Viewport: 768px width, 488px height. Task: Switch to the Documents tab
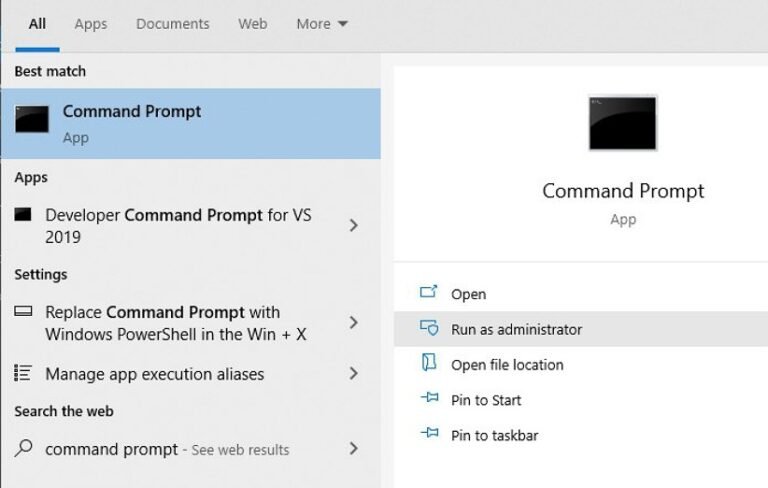pyautogui.click(x=173, y=24)
